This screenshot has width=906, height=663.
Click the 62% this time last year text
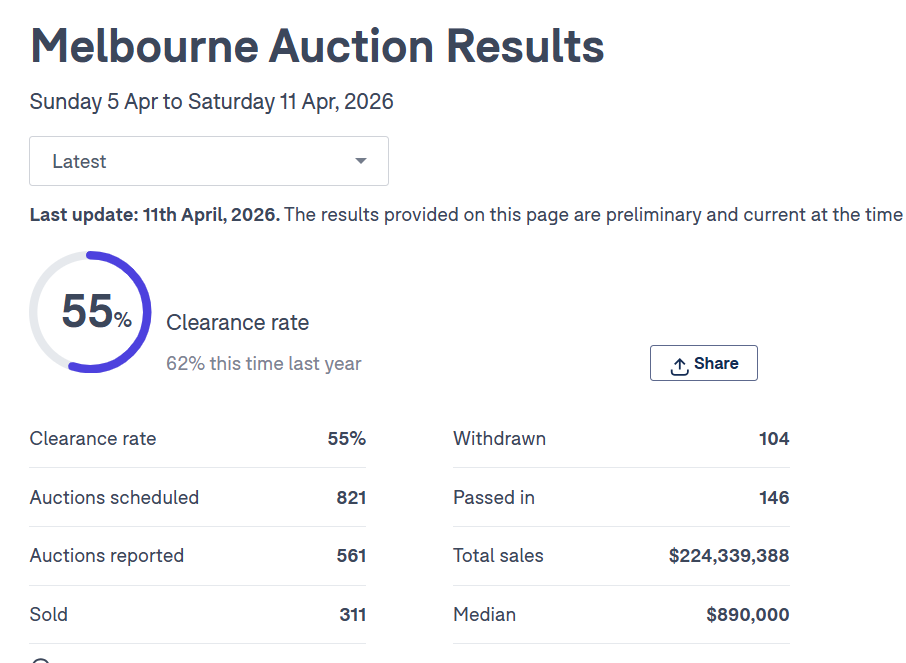pyautogui.click(x=263, y=364)
